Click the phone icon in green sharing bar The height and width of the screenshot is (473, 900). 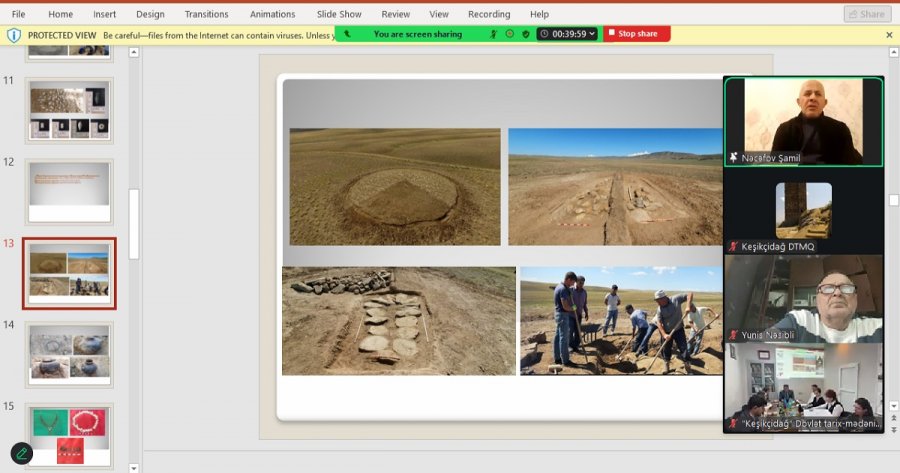pos(347,34)
